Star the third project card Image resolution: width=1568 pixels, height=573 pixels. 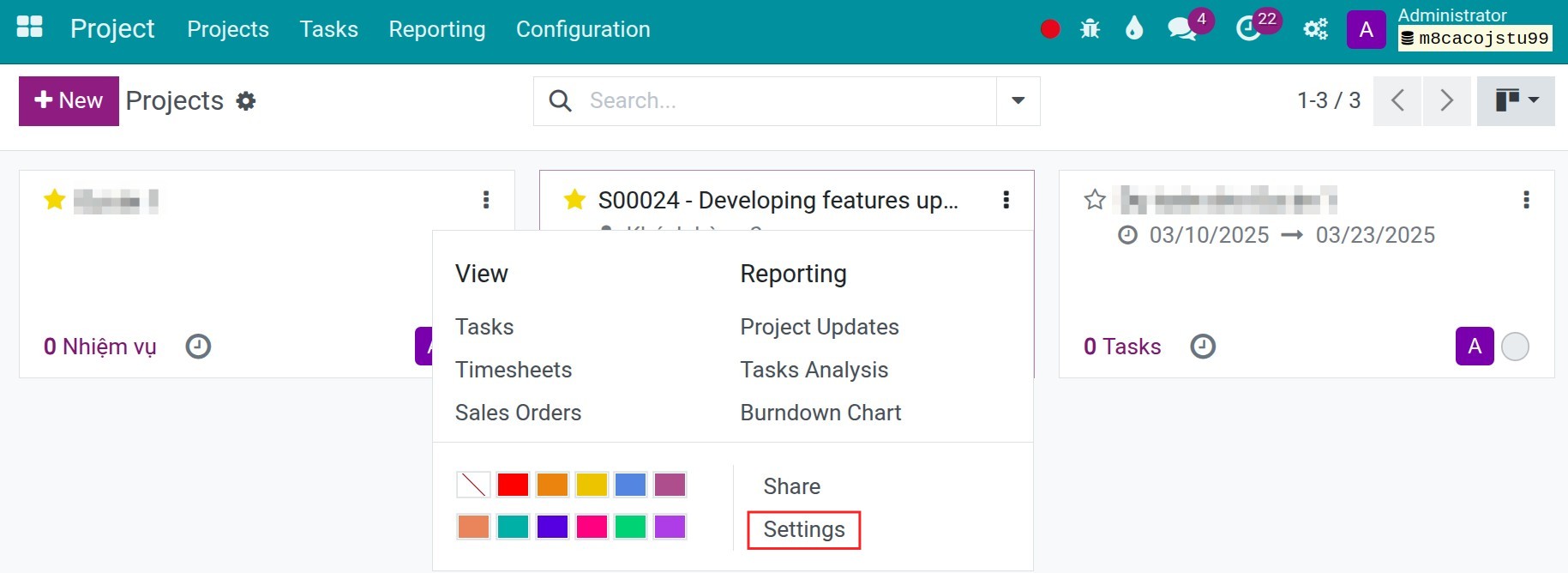click(1095, 200)
